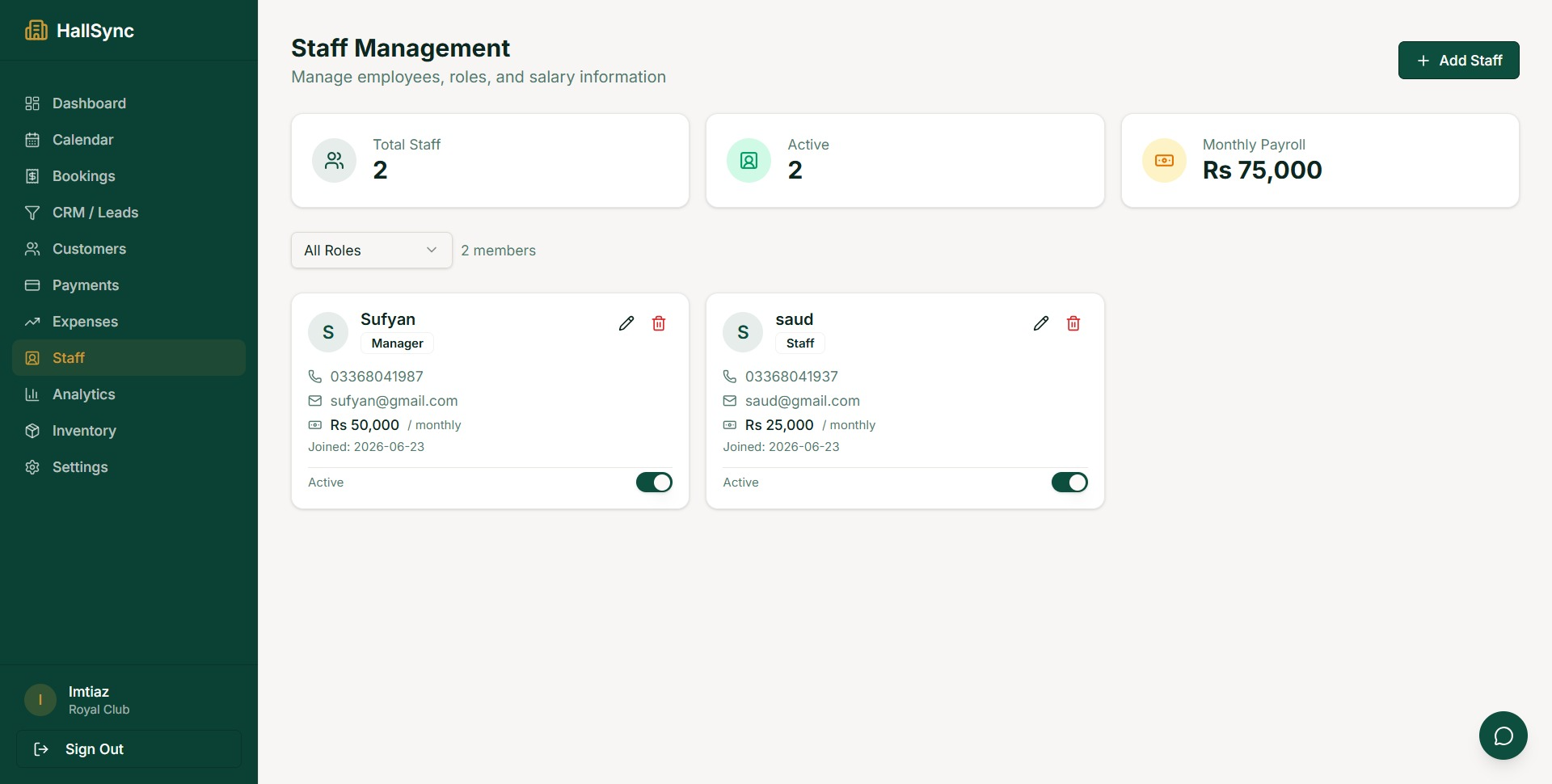Edit Sufyan's record with the pencil icon
Viewport: 1552px width, 784px height.
tap(626, 323)
